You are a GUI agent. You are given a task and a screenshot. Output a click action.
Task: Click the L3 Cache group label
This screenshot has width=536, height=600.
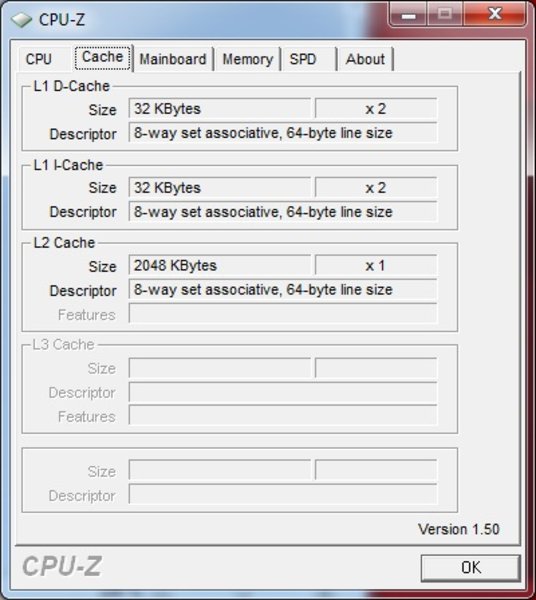63,344
